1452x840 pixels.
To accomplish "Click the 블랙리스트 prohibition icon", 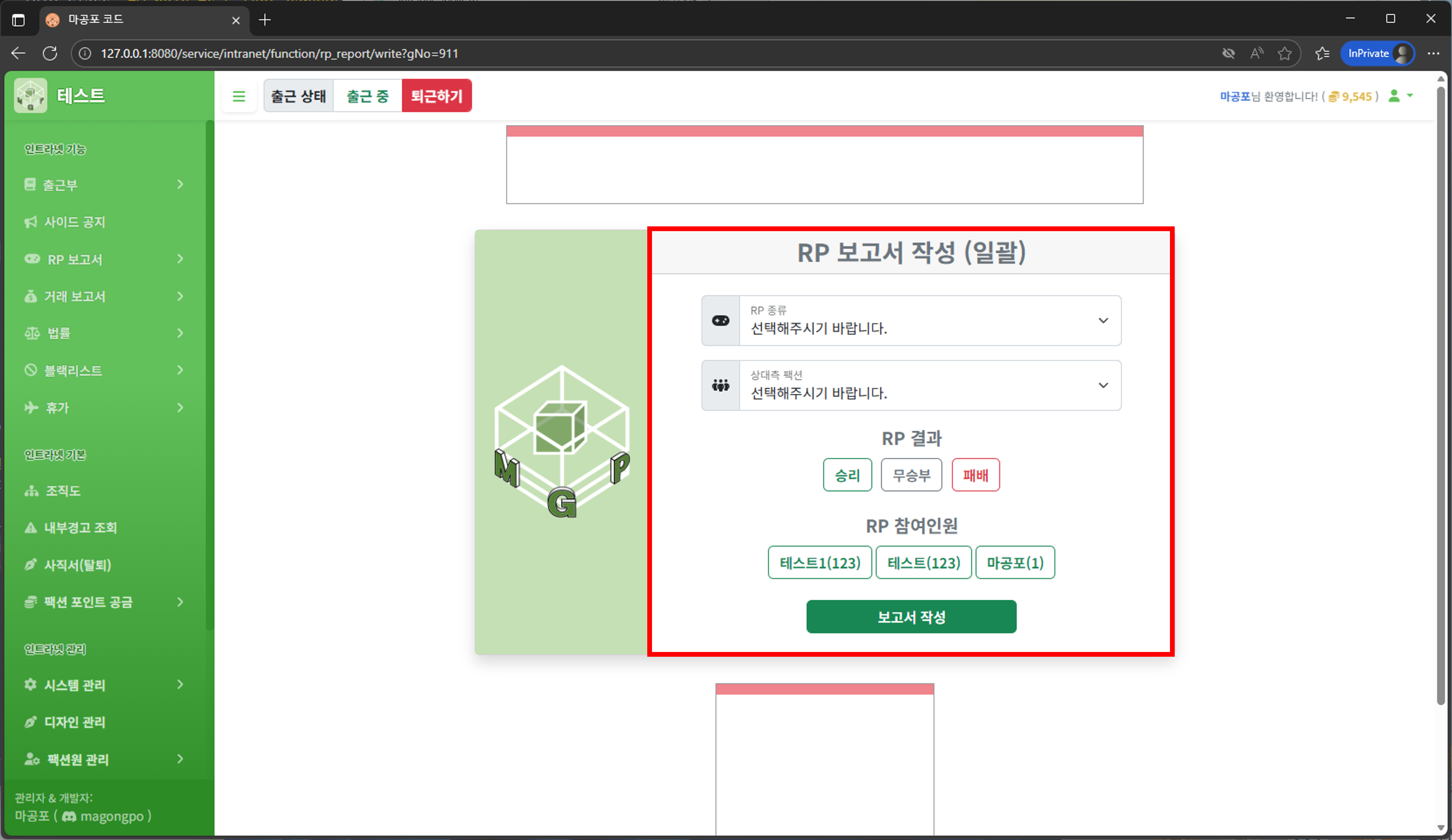I will pyautogui.click(x=31, y=370).
